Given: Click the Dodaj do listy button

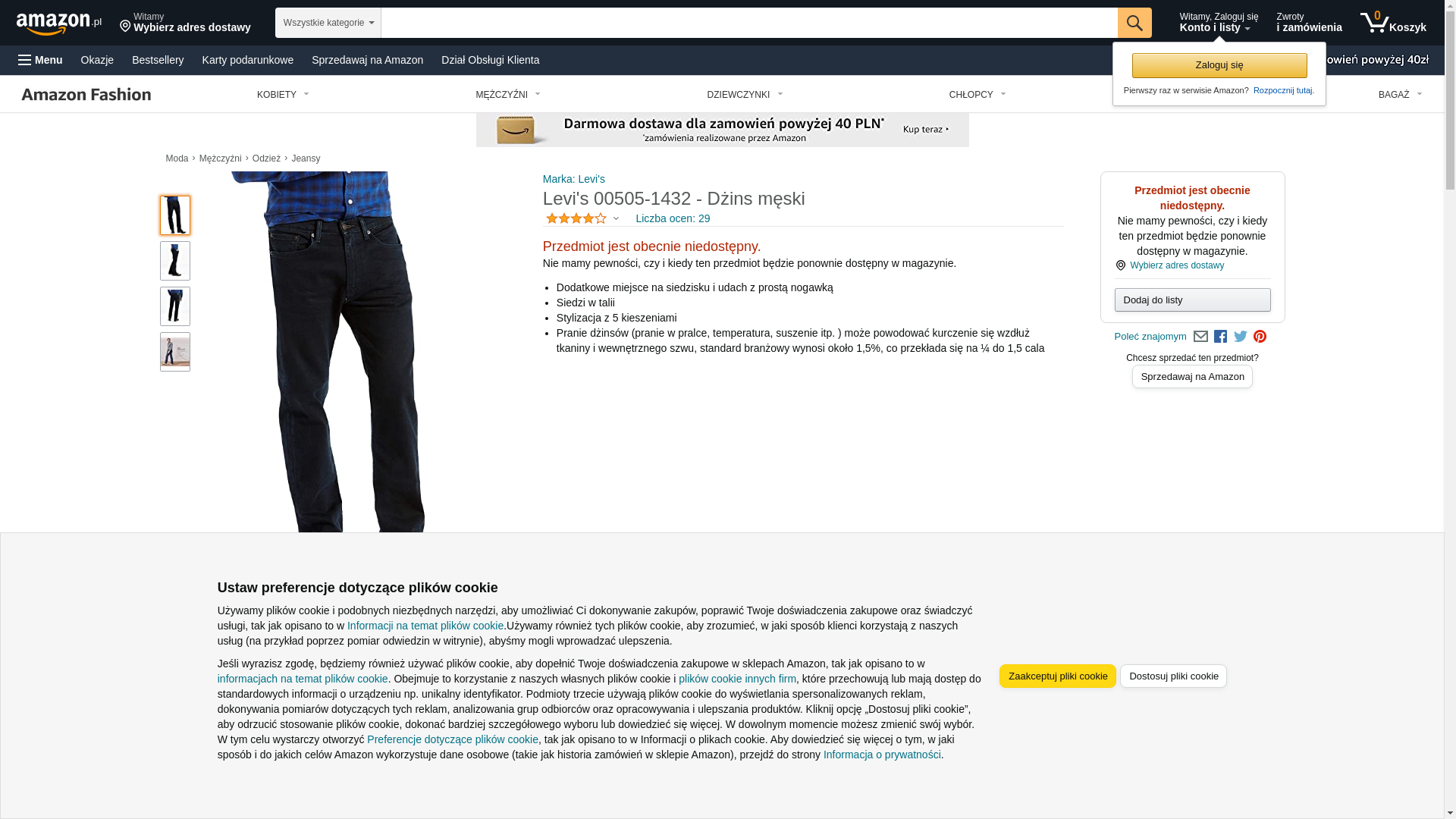Looking at the screenshot, I should (x=1192, y=300).
